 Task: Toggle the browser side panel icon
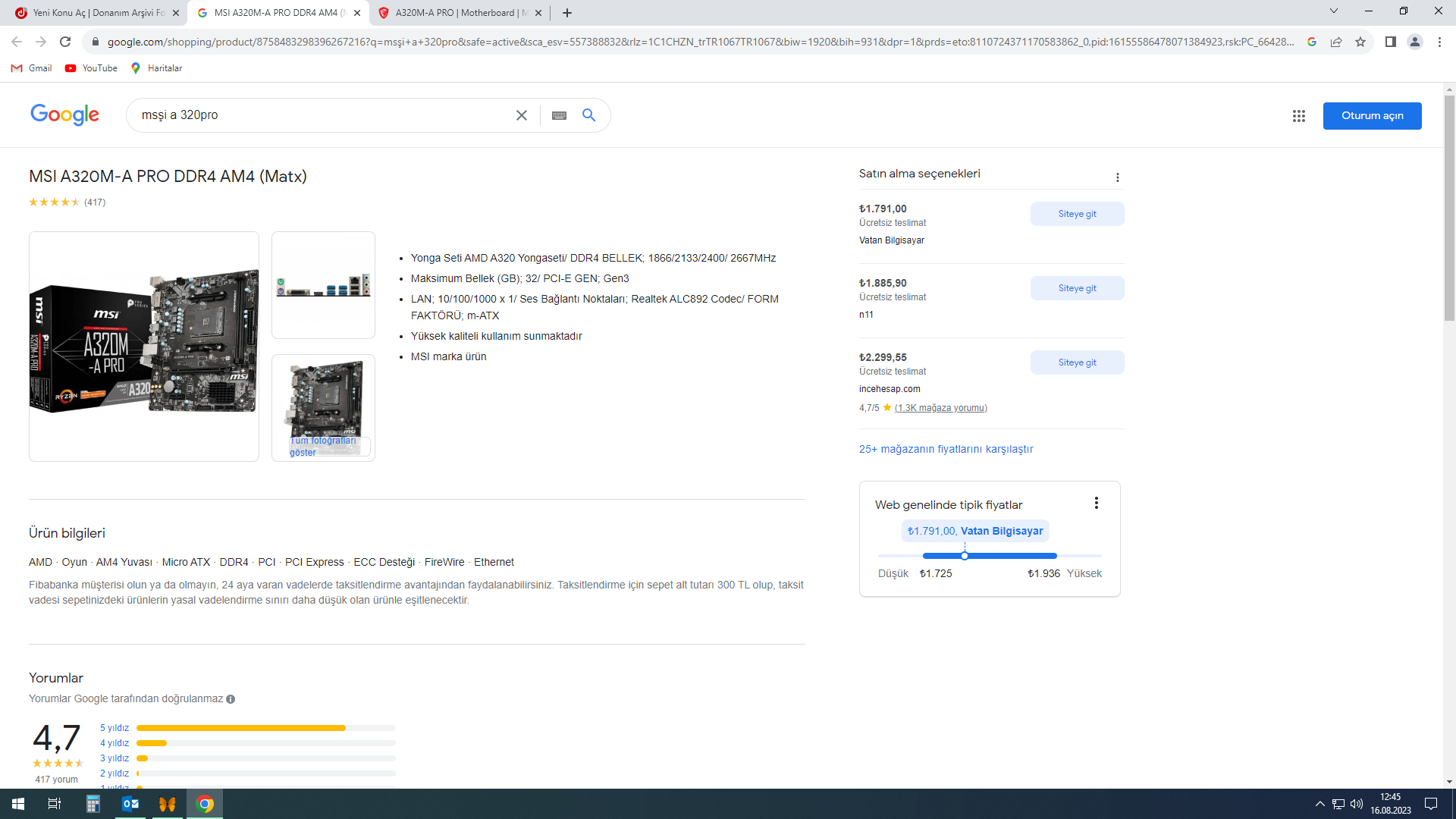tap(1390, 42)
